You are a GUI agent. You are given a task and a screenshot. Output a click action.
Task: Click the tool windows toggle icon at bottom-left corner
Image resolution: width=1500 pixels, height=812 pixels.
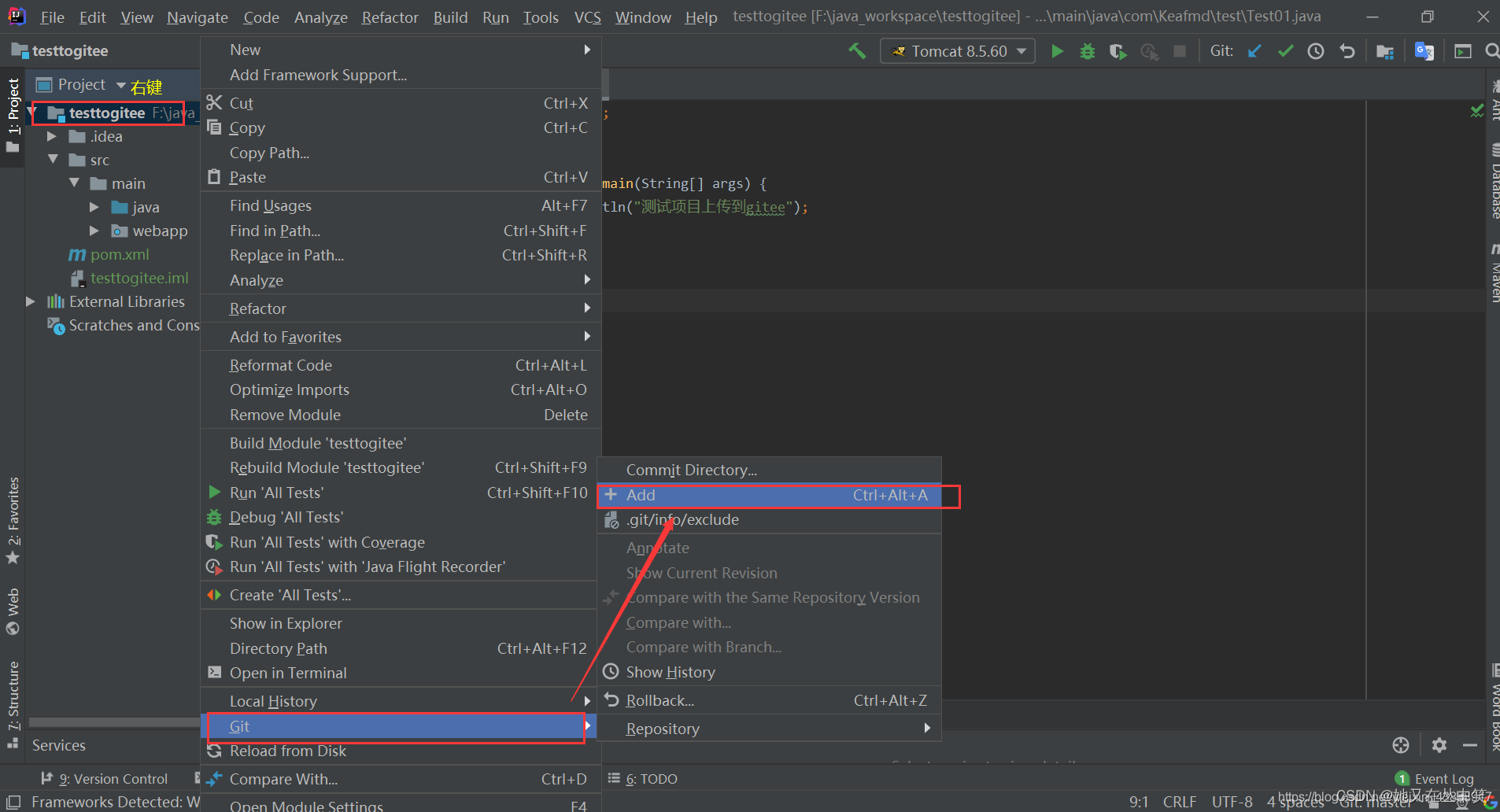click(13, 802)
